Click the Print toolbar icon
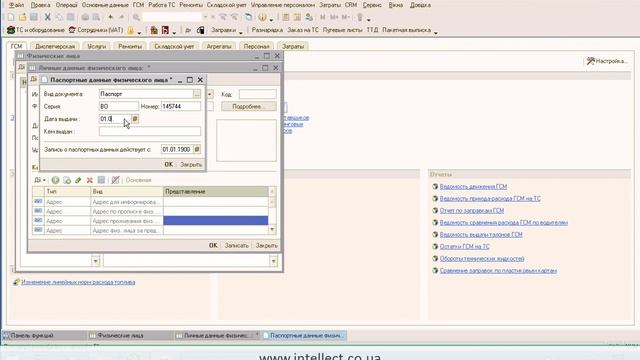 [85, 17]
